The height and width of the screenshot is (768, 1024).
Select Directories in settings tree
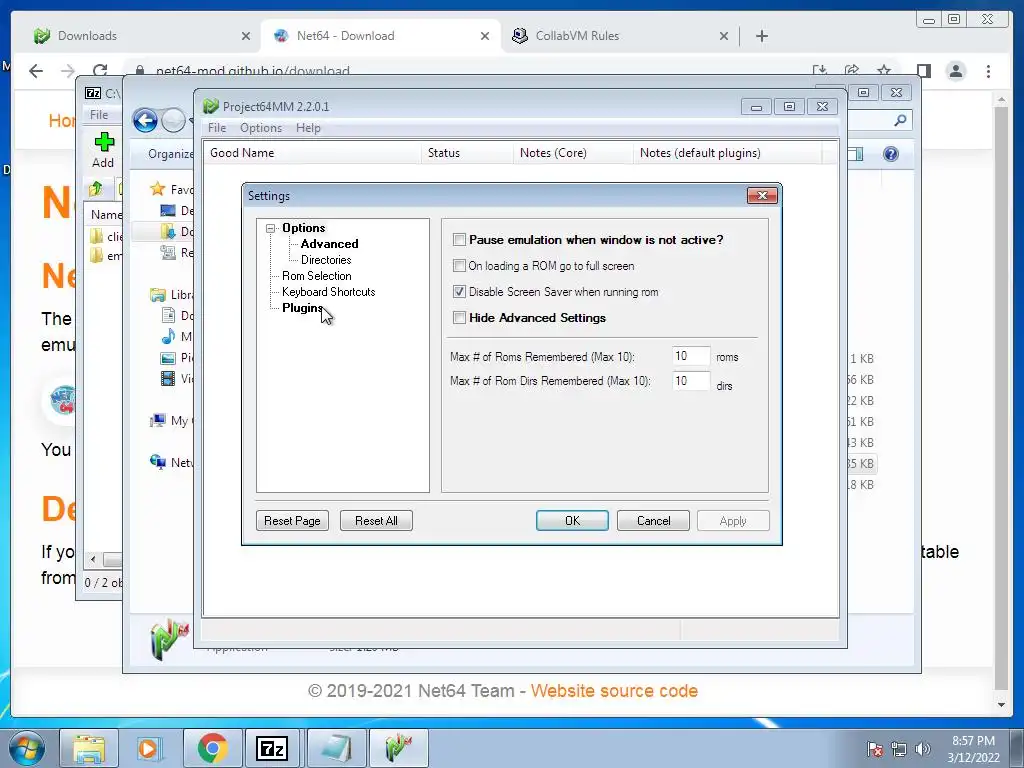click(x=326, y=260)
